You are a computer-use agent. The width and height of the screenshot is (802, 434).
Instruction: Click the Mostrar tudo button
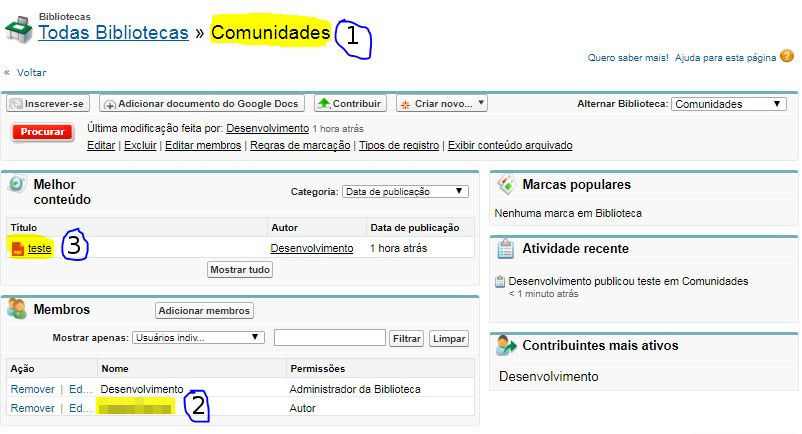click(x=240, y=269)
